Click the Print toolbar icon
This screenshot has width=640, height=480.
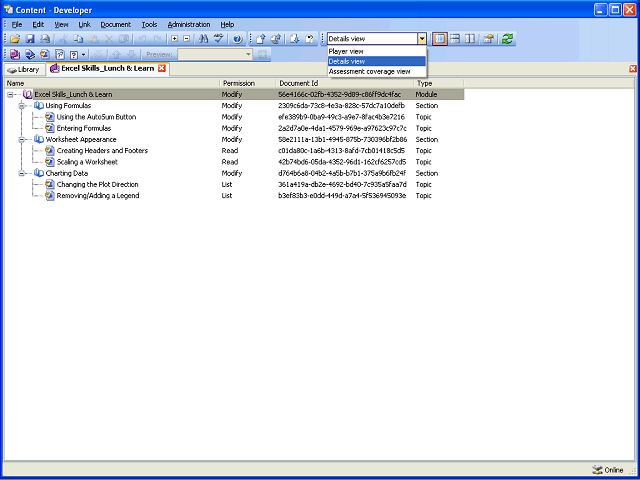[45, 39]
